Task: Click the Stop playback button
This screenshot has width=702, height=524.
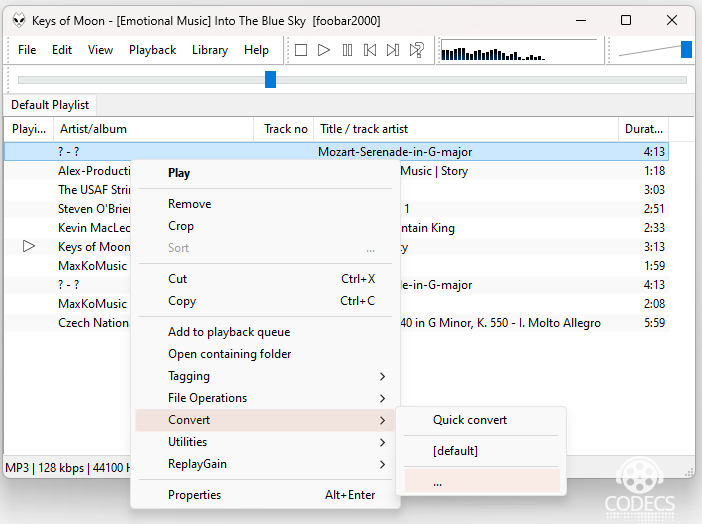Action: 301,50
